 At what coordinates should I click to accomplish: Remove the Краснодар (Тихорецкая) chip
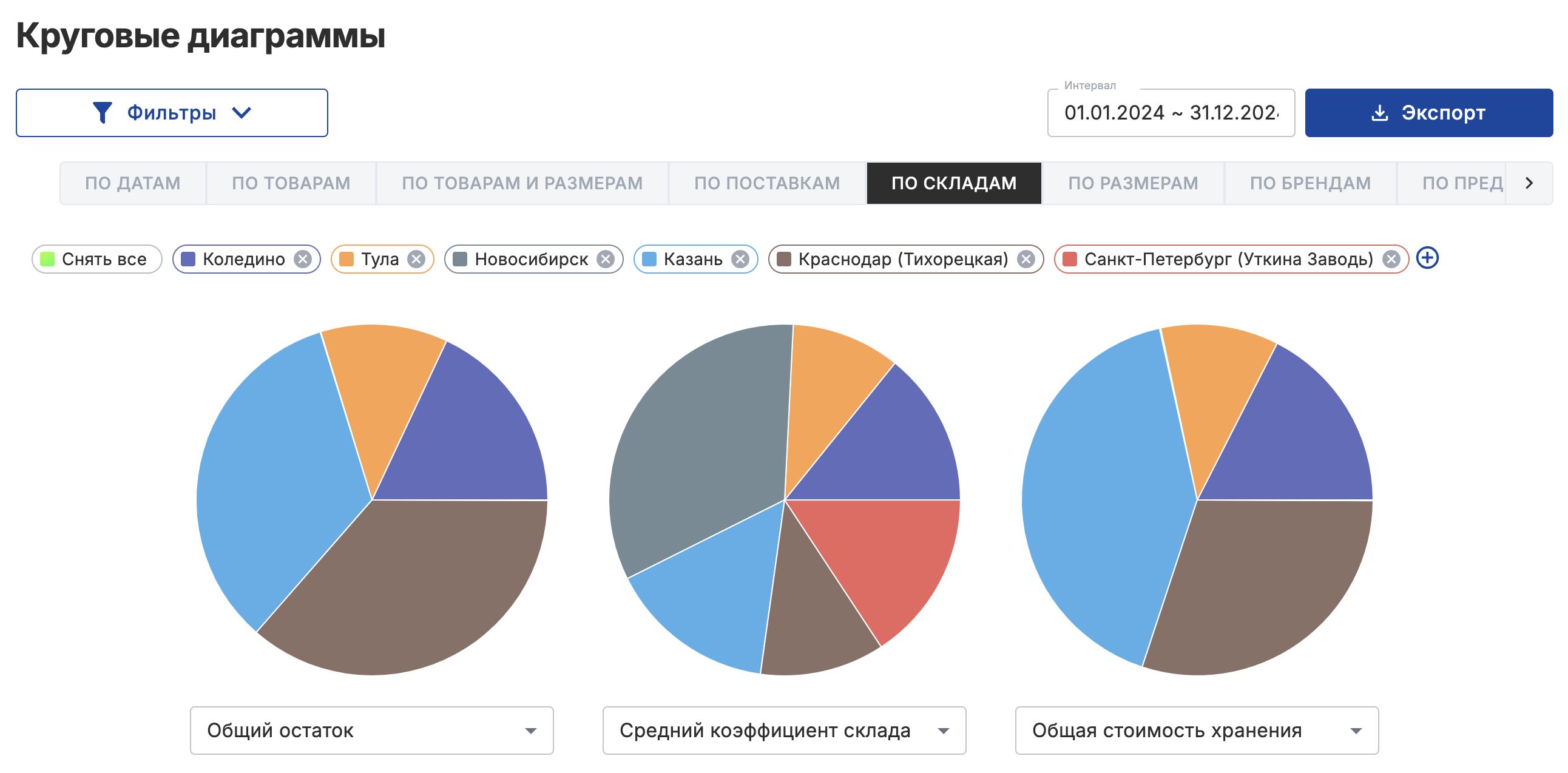pyautogui.click(x=1026, y=259)
